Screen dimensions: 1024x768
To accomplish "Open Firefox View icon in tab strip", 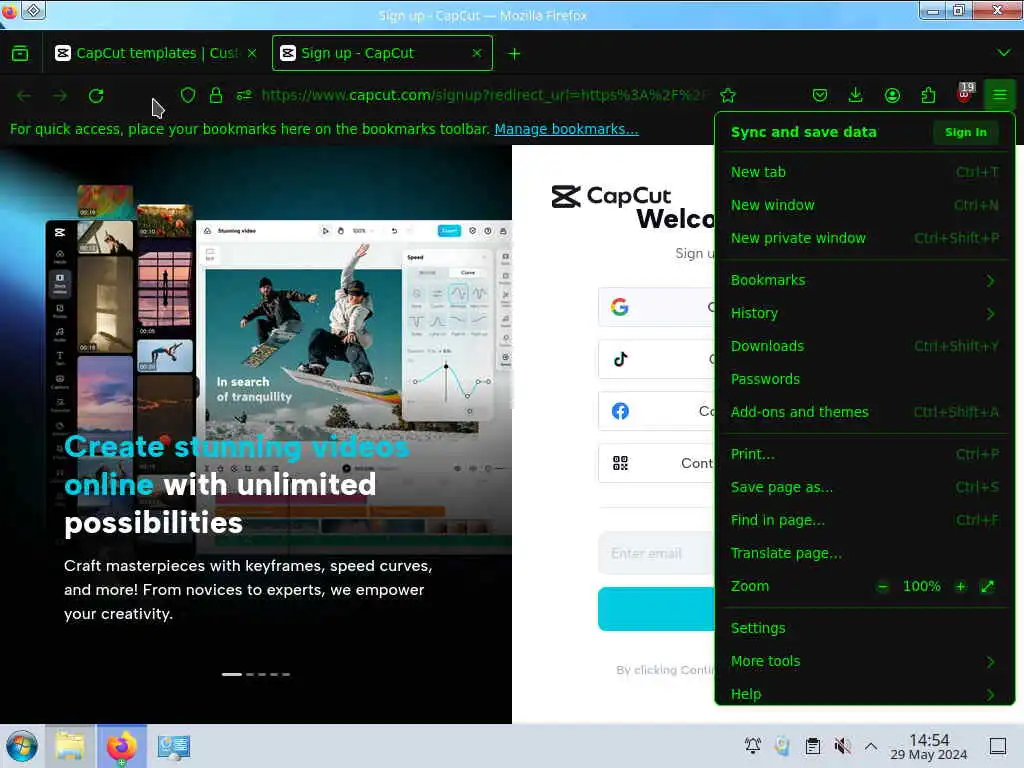I will click(x=20, y=54).
